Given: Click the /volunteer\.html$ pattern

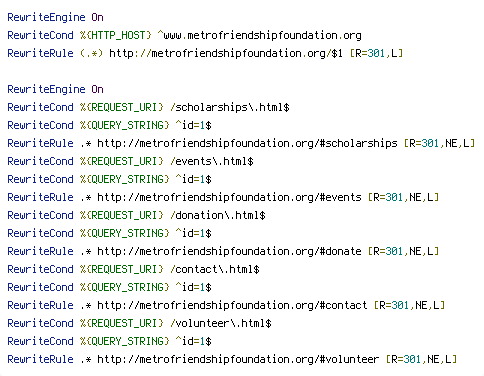Looking at the screenshot, I should (221, 323).
